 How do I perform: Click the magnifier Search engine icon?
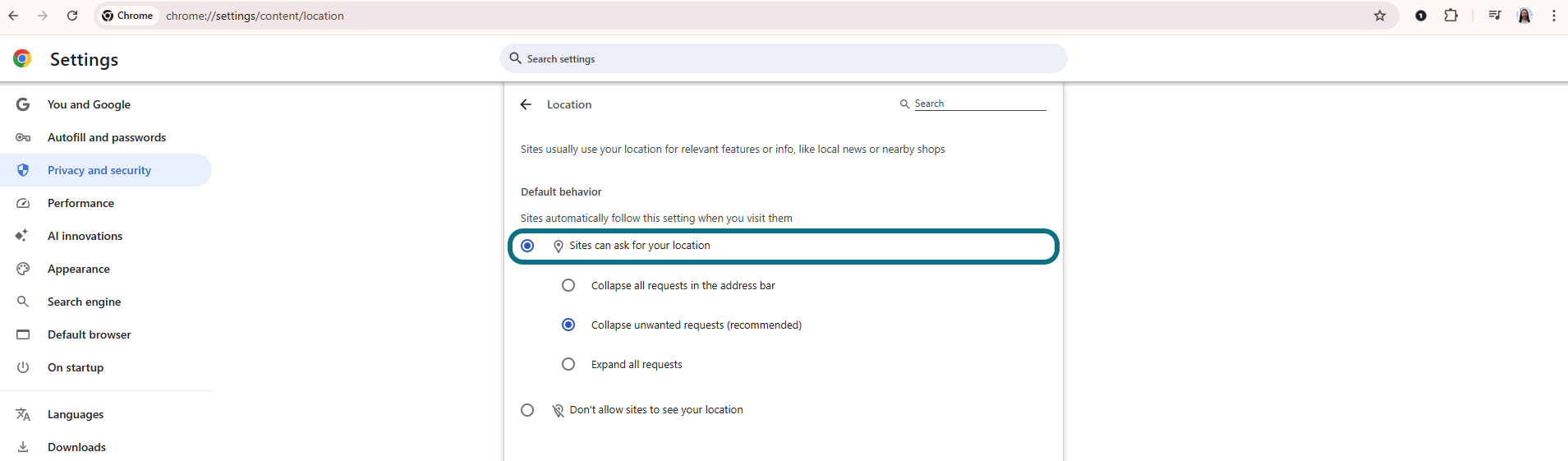coord(23,302)
